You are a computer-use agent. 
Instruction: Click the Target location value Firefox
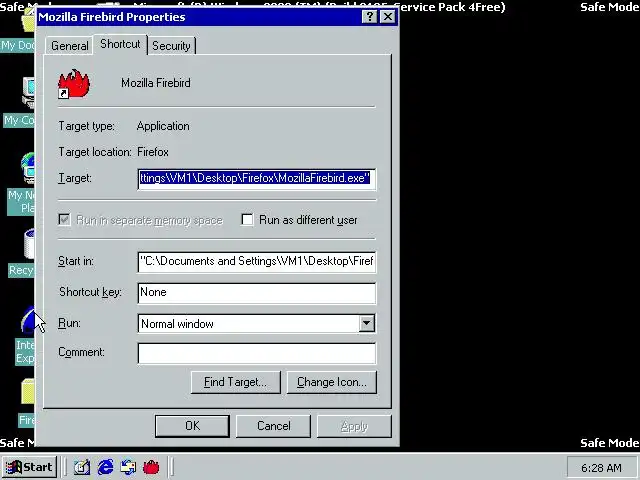pos(153,152)
